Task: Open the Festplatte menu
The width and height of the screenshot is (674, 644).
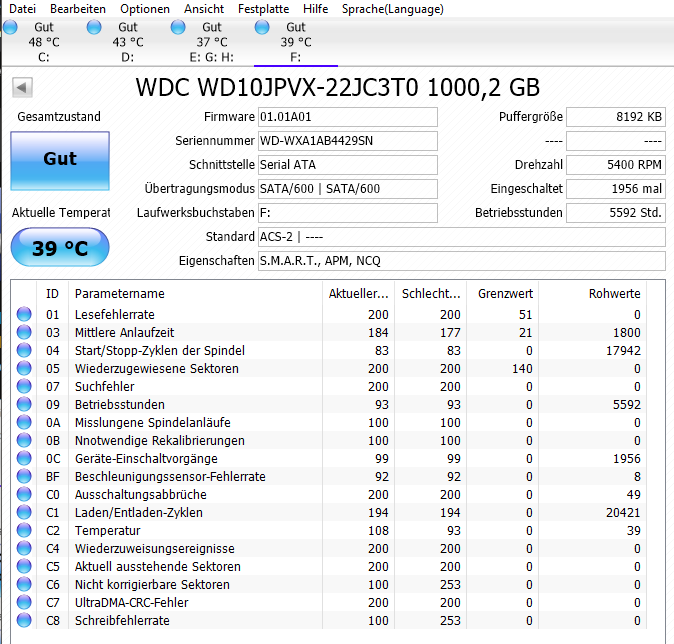Action: pos(263,9)
